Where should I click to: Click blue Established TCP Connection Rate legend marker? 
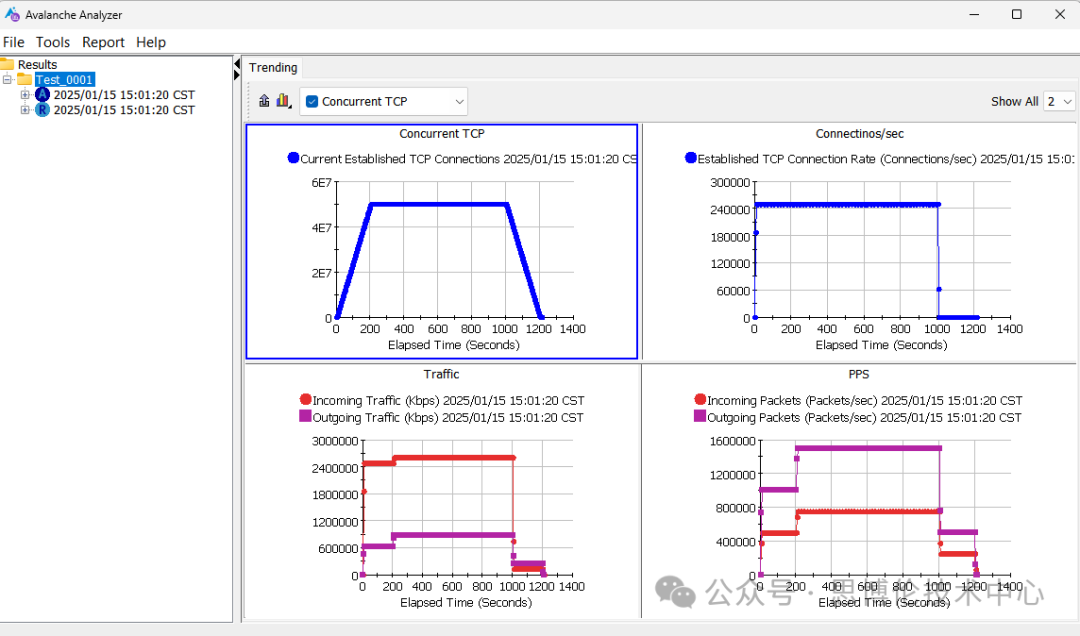pyautogui.click(x=691, y=158)
